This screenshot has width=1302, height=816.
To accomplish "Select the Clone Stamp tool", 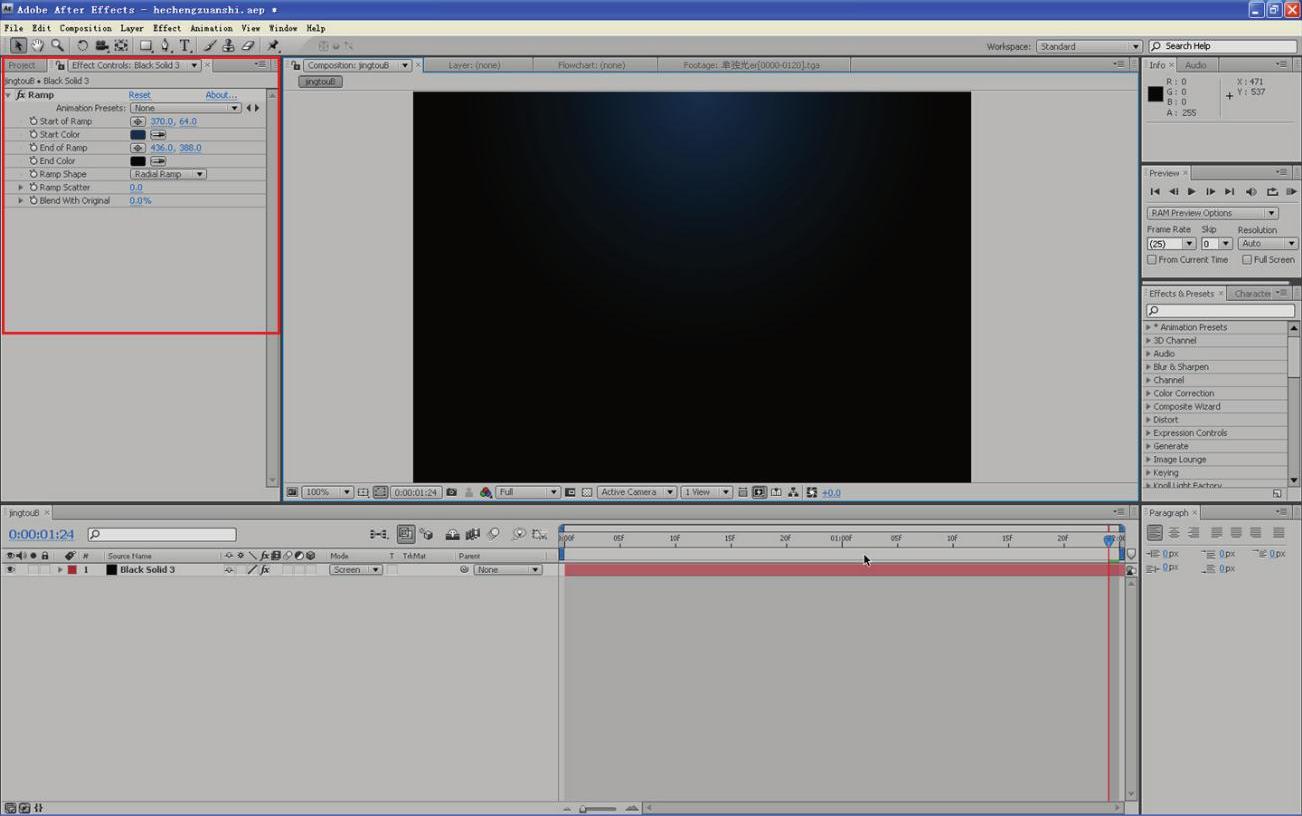I will coord(228,45).
